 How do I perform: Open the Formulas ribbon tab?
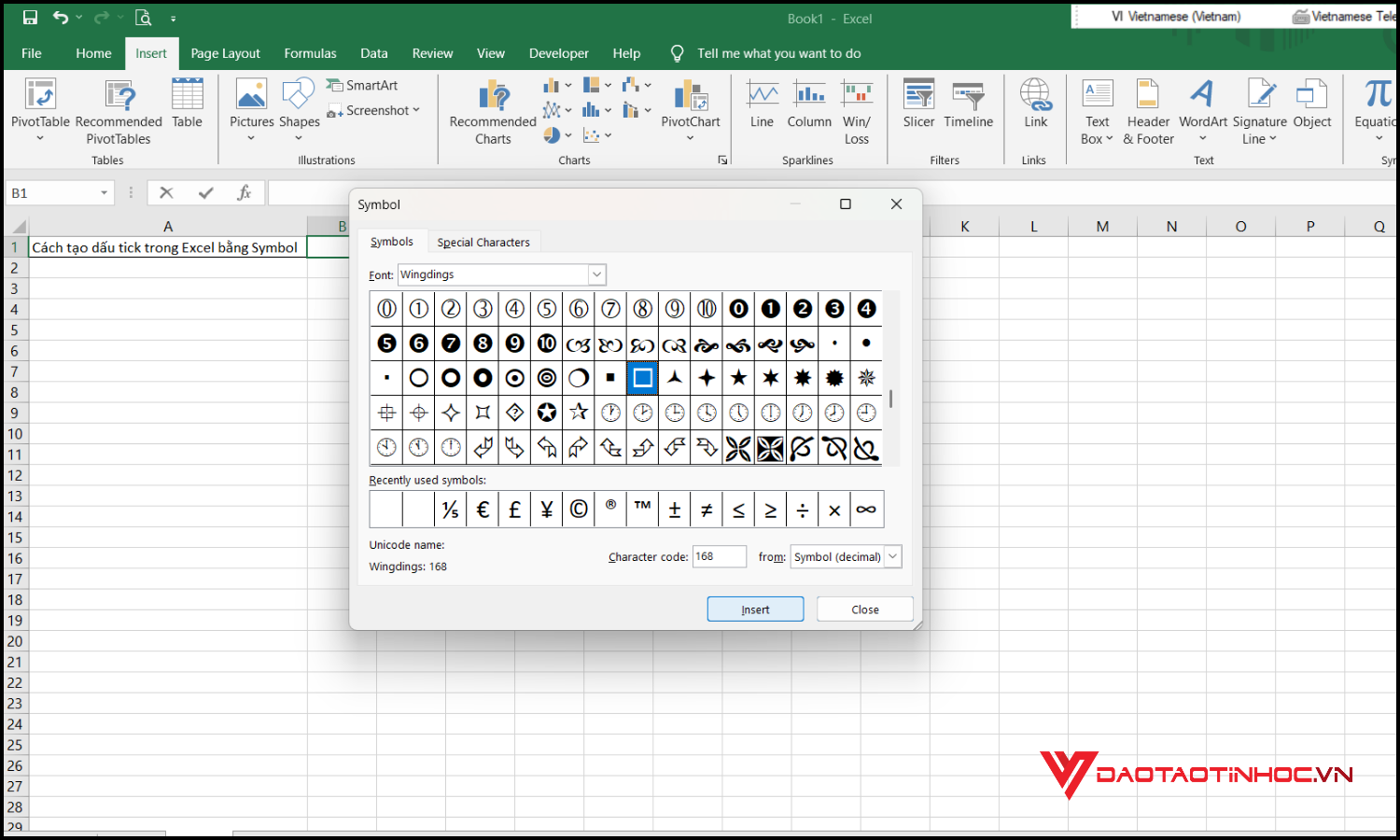(310, 53)
